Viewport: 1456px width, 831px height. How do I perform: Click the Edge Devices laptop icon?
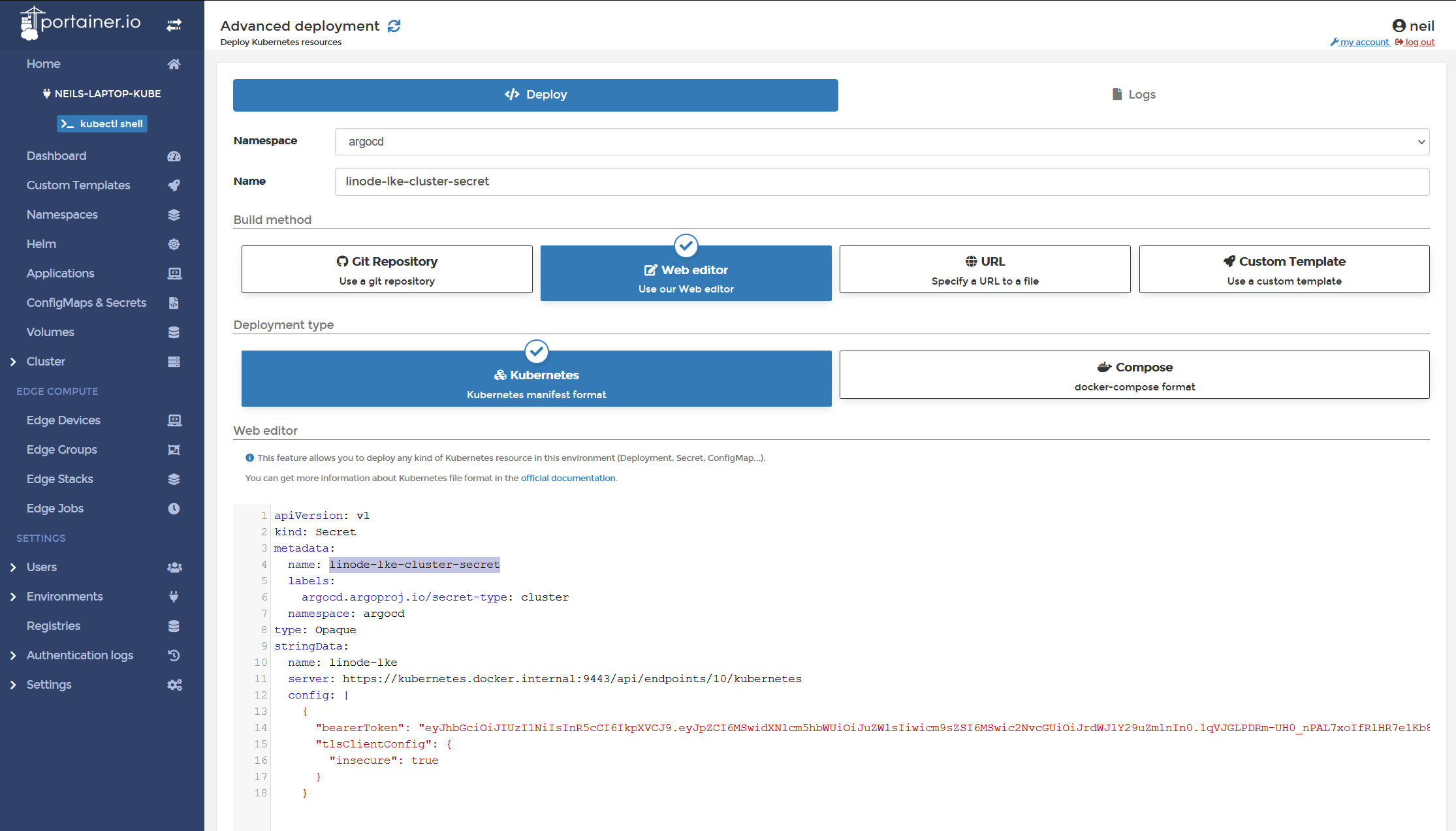pyautogui.click(x=174, y=420)
